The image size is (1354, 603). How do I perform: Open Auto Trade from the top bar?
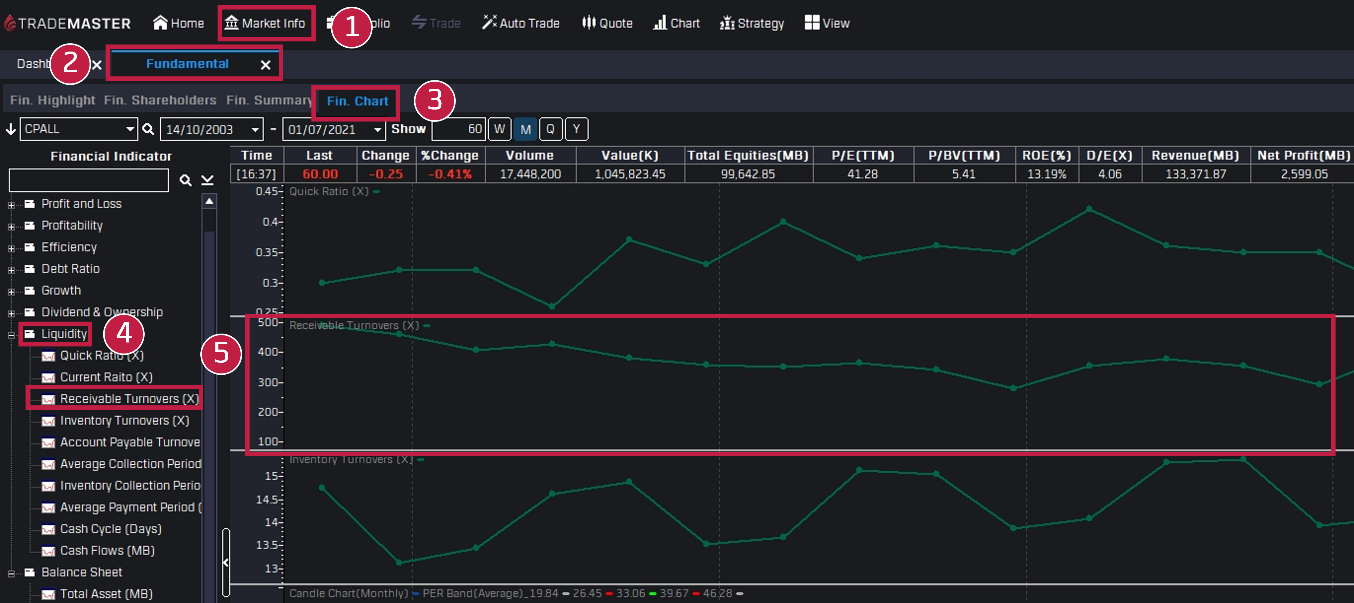(x=489, y=23)
